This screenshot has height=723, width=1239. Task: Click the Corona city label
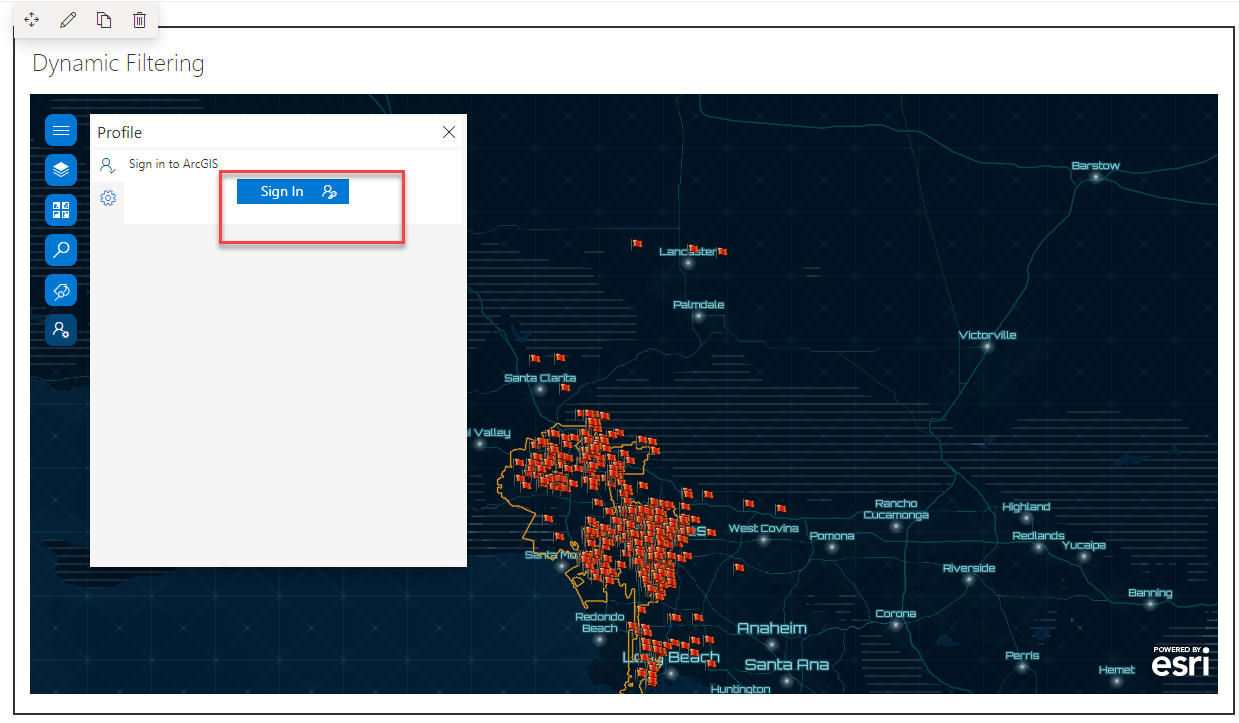895,613
